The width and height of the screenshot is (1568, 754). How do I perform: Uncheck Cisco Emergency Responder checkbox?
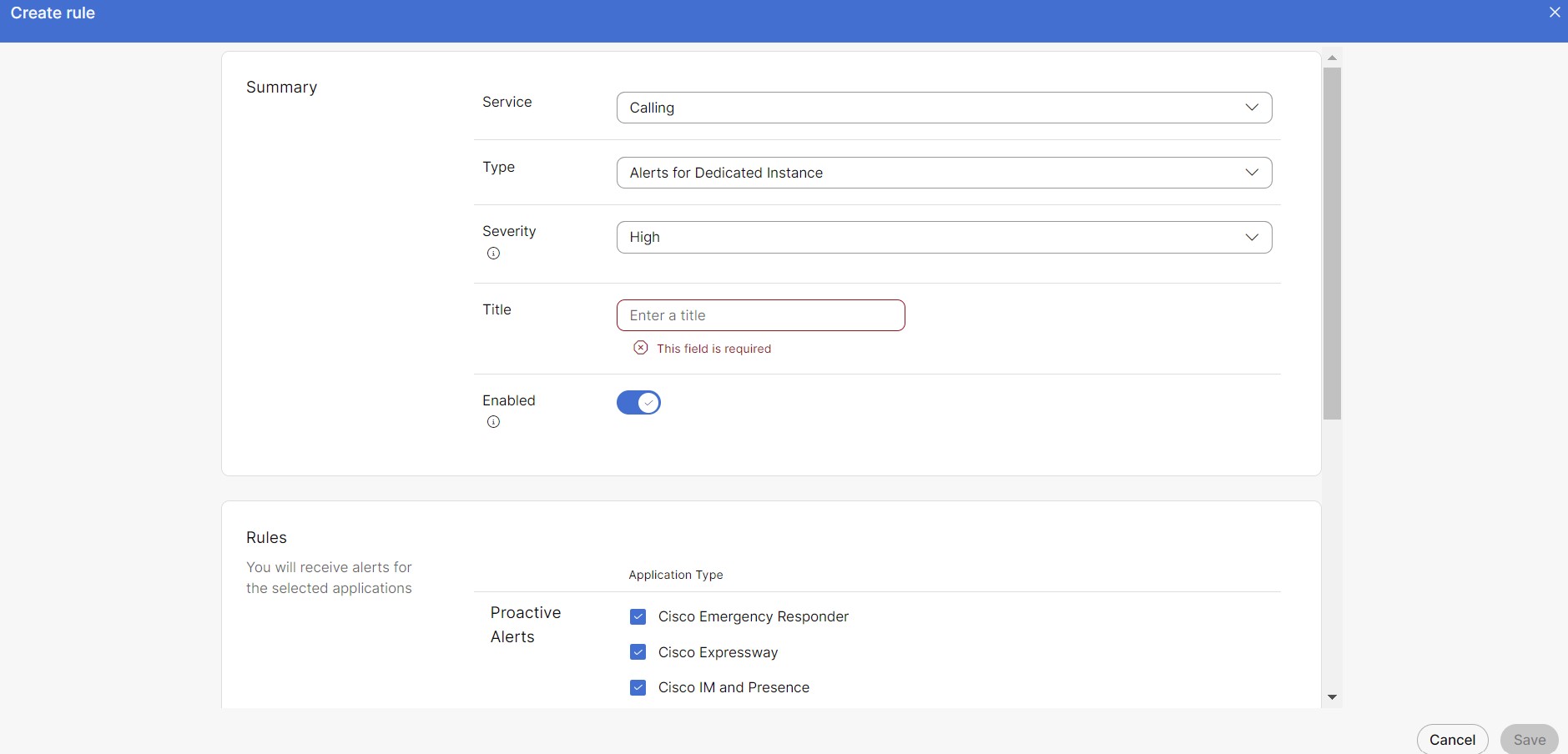click(638, 616)
